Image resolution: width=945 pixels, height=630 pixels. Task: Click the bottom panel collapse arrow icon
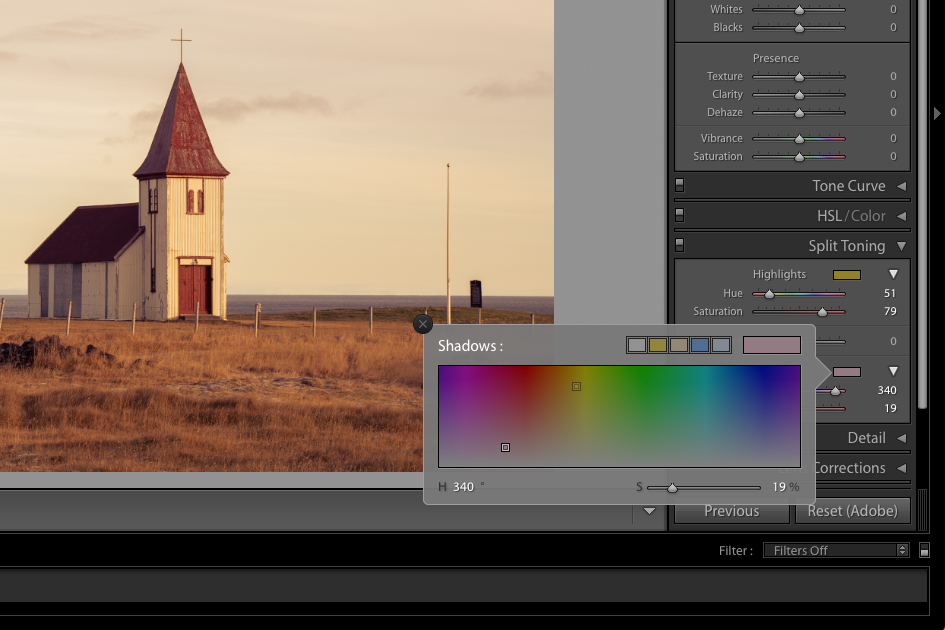(649, 511)
